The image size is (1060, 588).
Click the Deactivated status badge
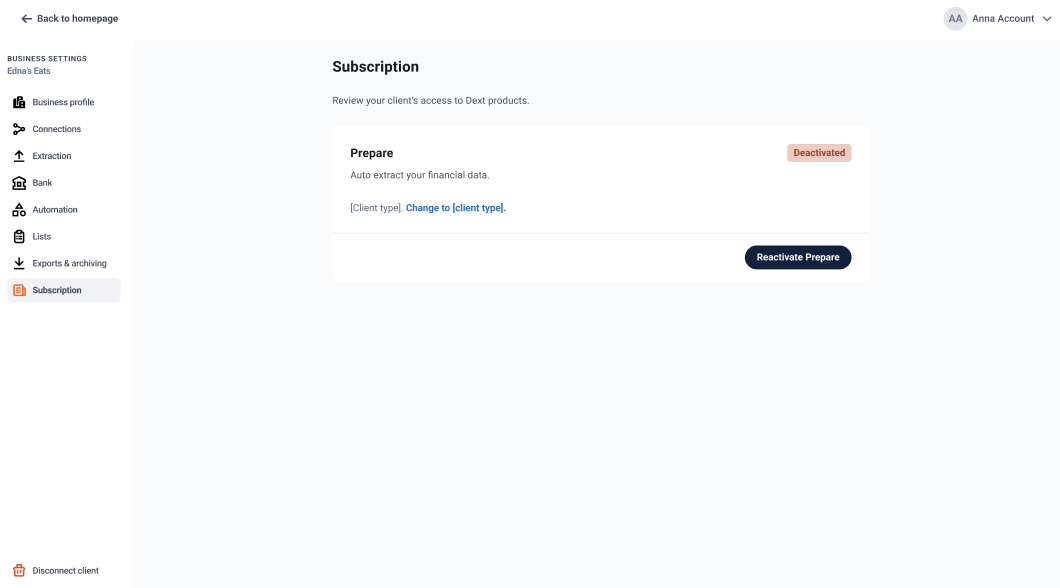click(819, 153)
